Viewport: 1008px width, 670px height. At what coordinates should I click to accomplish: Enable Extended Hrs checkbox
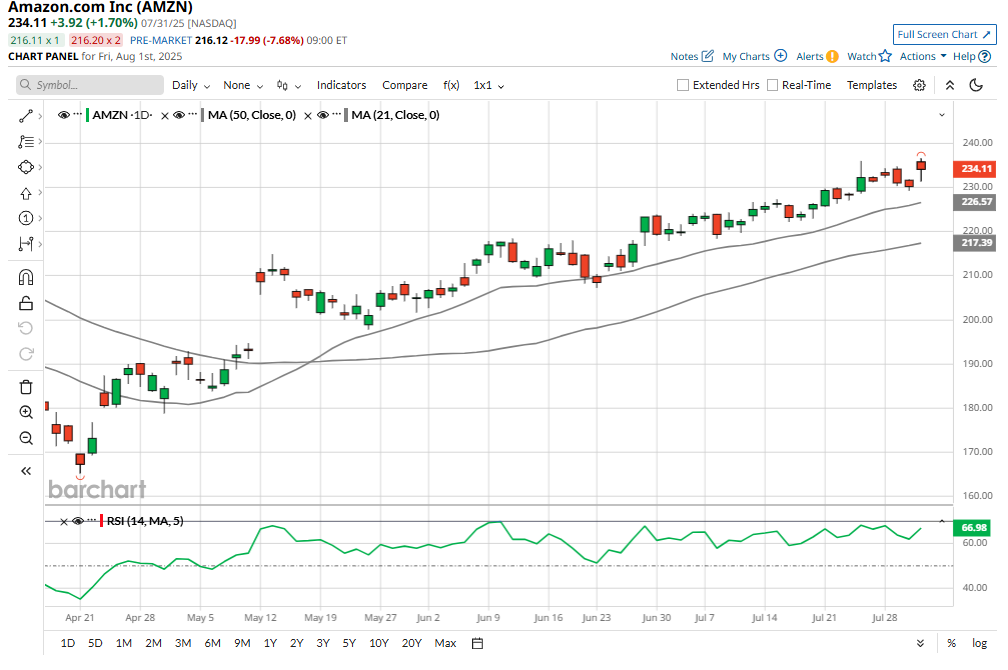pyautogui.click(x=683, y=85)
